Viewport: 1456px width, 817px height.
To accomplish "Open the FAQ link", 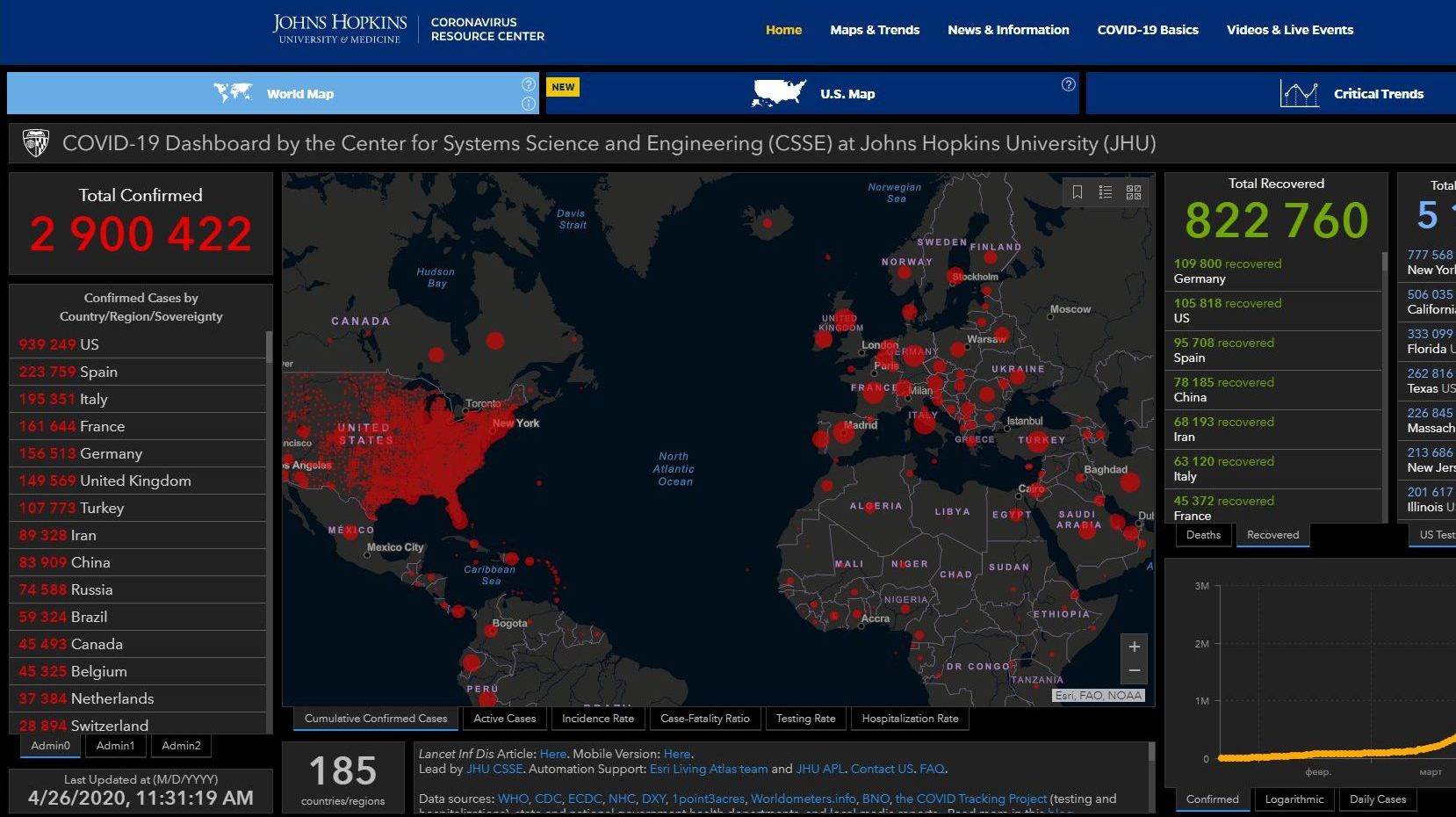I will click(x=932, y=769).
